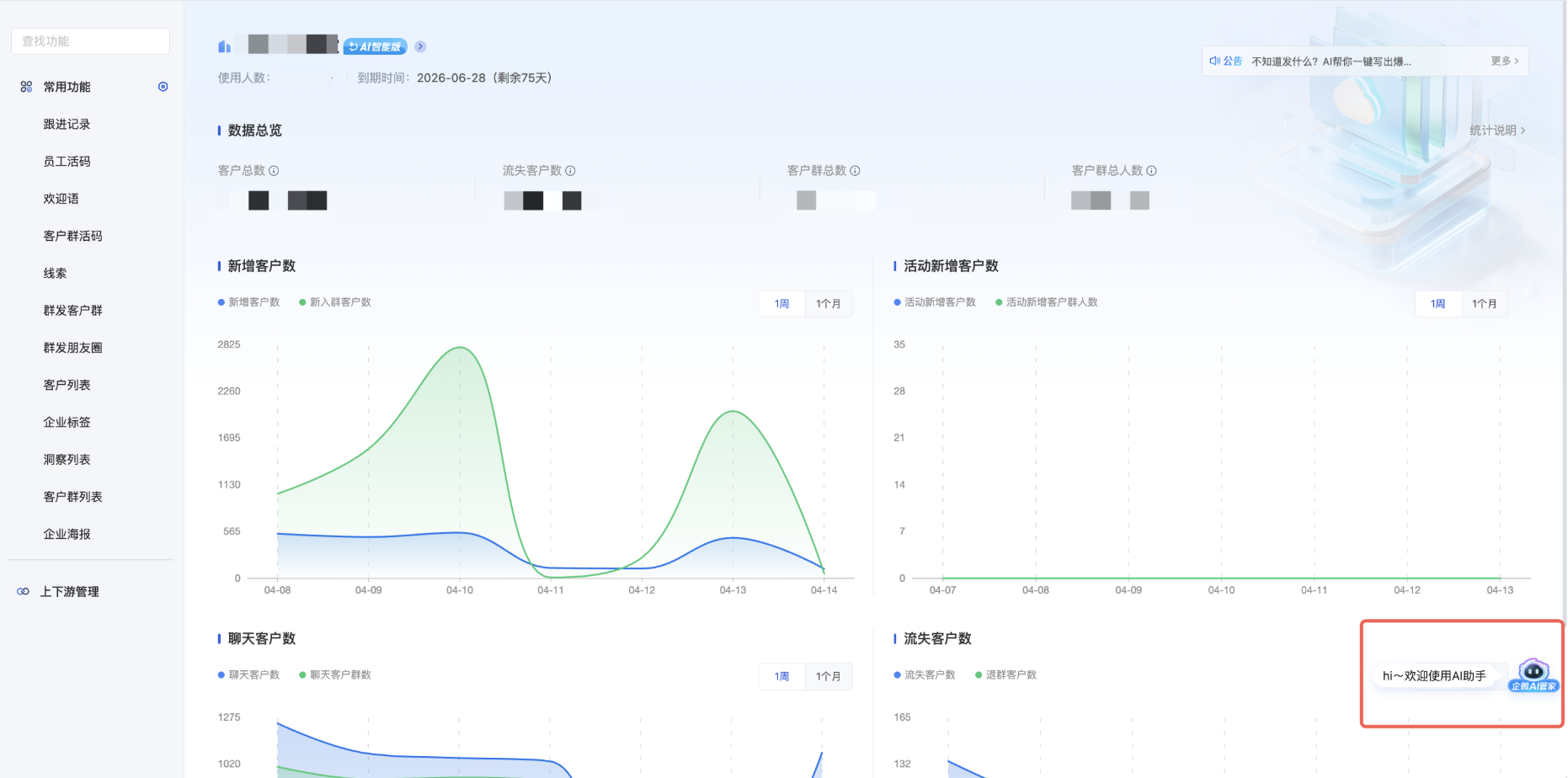Viewport: 1568px width, 778px height.
Task: Toggle 聊天客户数 legend series
Action: [x=249, y=675]
